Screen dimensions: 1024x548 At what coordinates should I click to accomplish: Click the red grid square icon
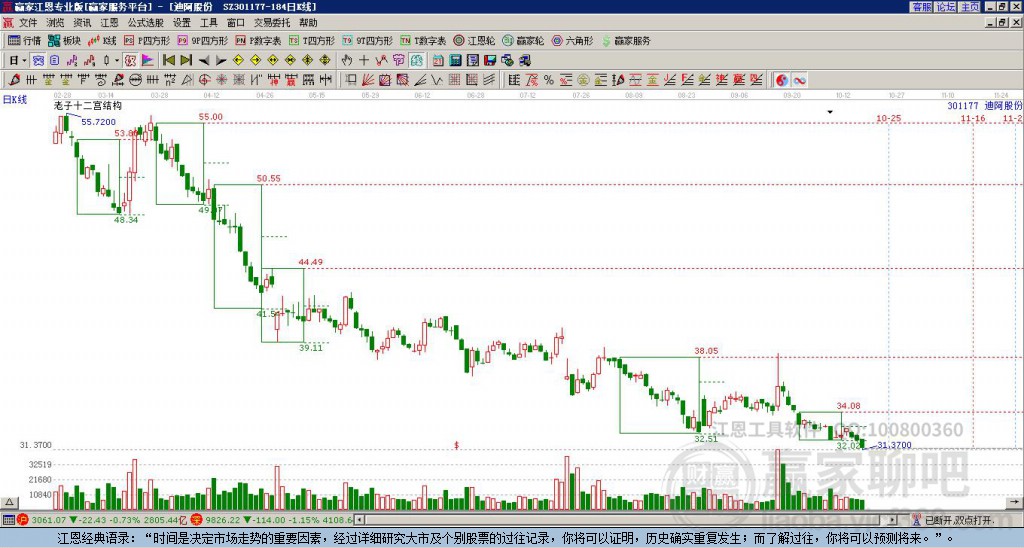click(x=454, y=80)
